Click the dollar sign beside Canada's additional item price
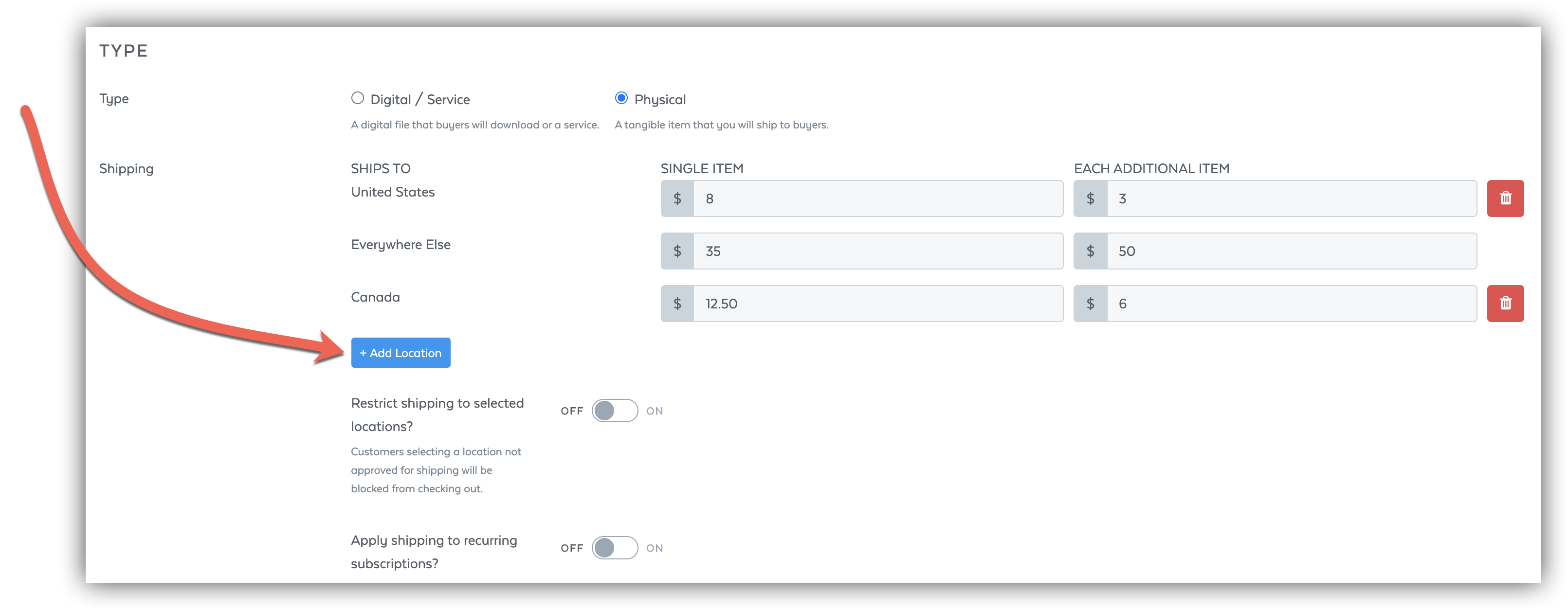 click(x=1090, y=303)
